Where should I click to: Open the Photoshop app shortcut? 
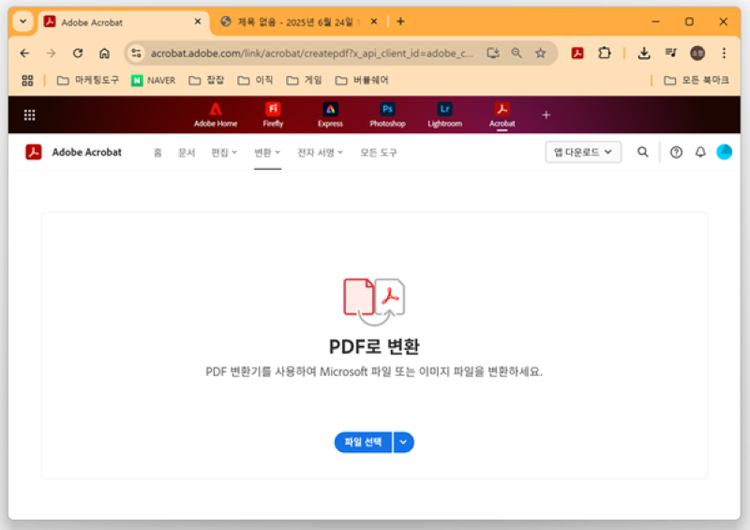point(387,115)
